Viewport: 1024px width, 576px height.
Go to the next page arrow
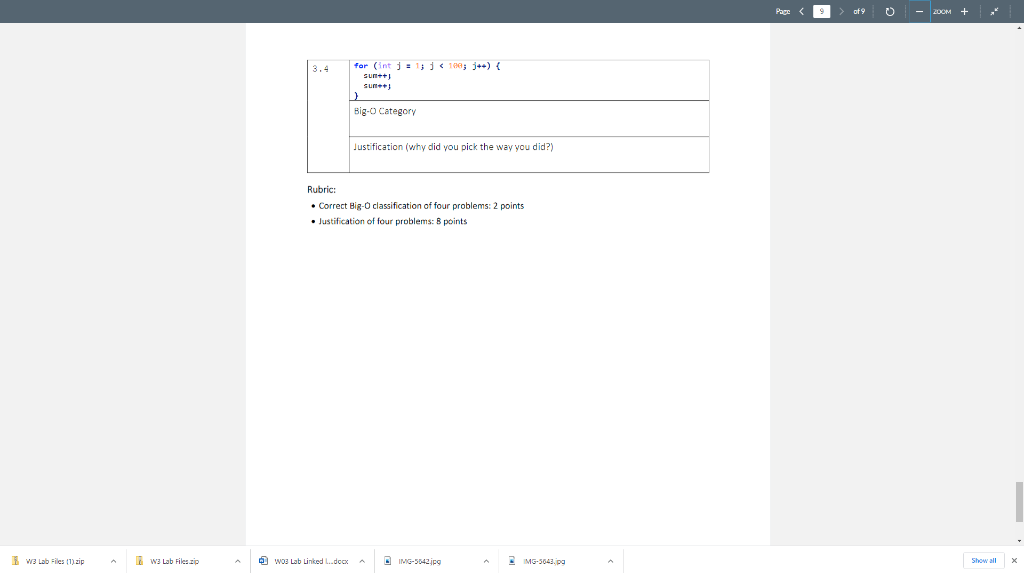point(841,11)
